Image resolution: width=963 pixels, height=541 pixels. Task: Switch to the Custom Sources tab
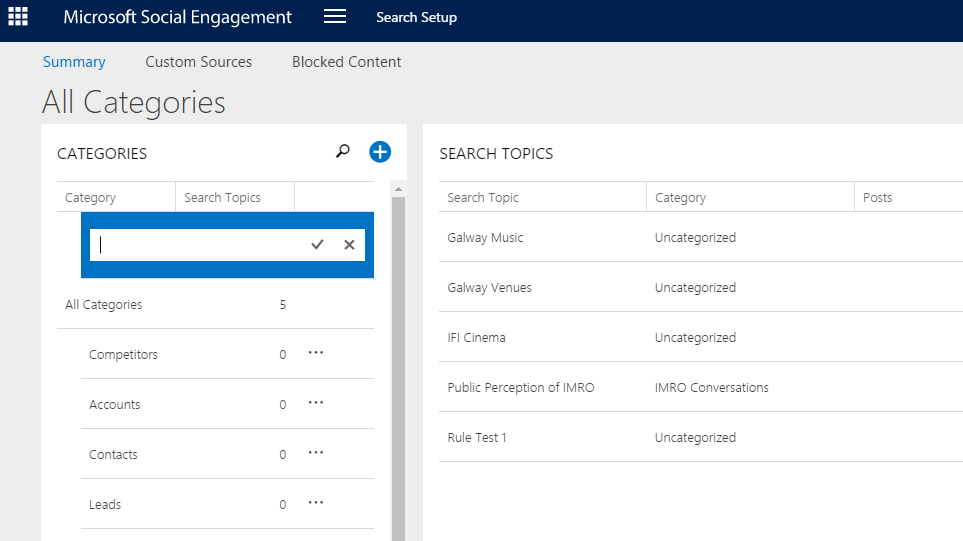point(198,62)
